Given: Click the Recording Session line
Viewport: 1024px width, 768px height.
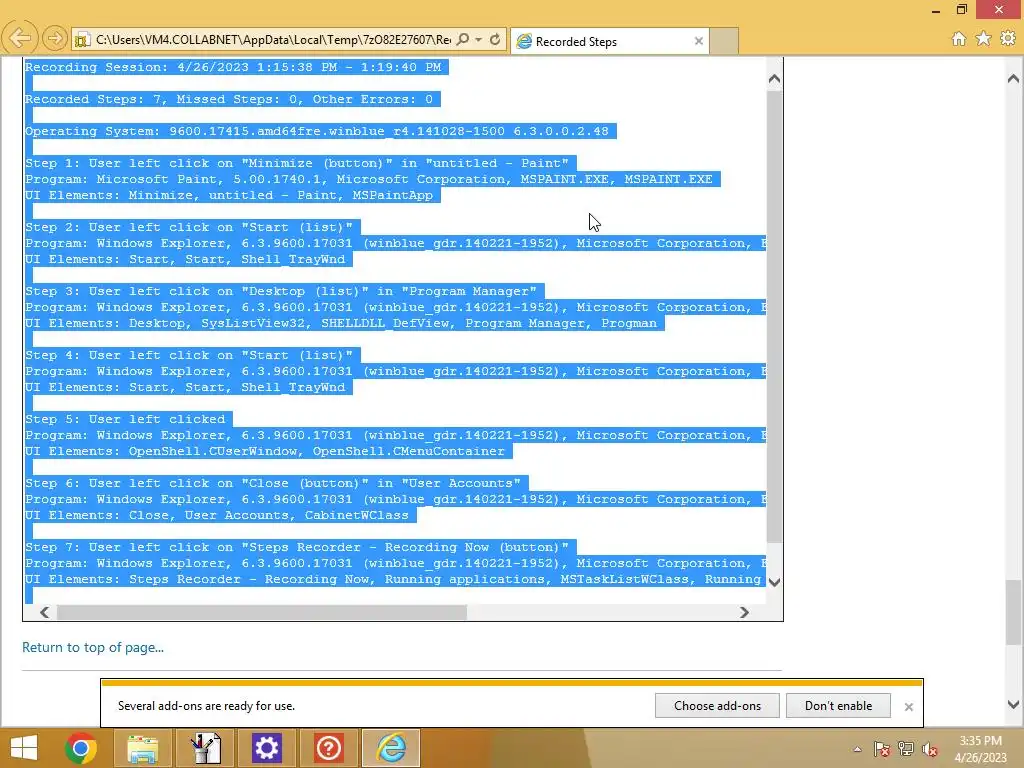Looking at the screenshot, I should tap(233, 67).
